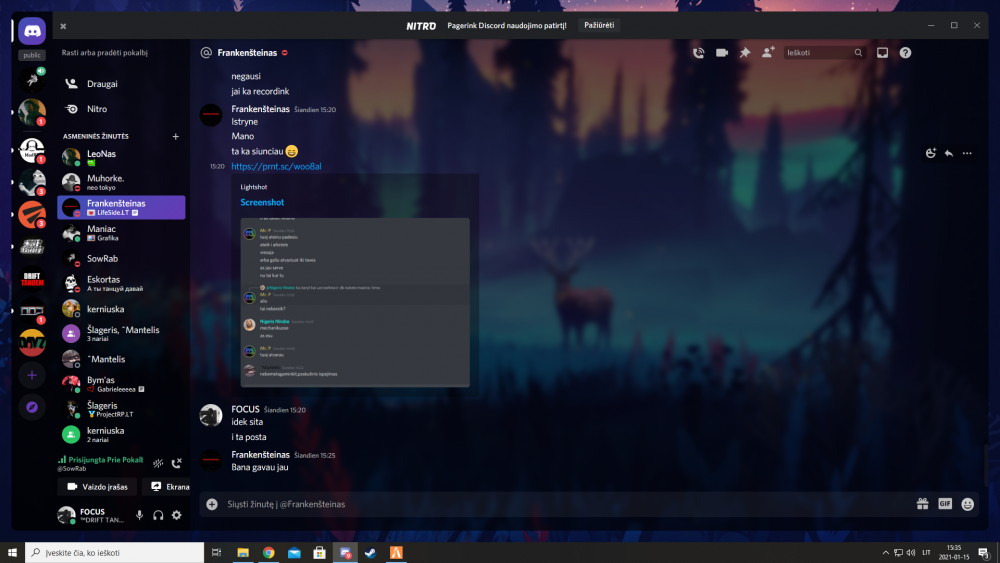Select the Maniac direct message
This screenshot has height=563, width=1000.
(x=100, y=233)
